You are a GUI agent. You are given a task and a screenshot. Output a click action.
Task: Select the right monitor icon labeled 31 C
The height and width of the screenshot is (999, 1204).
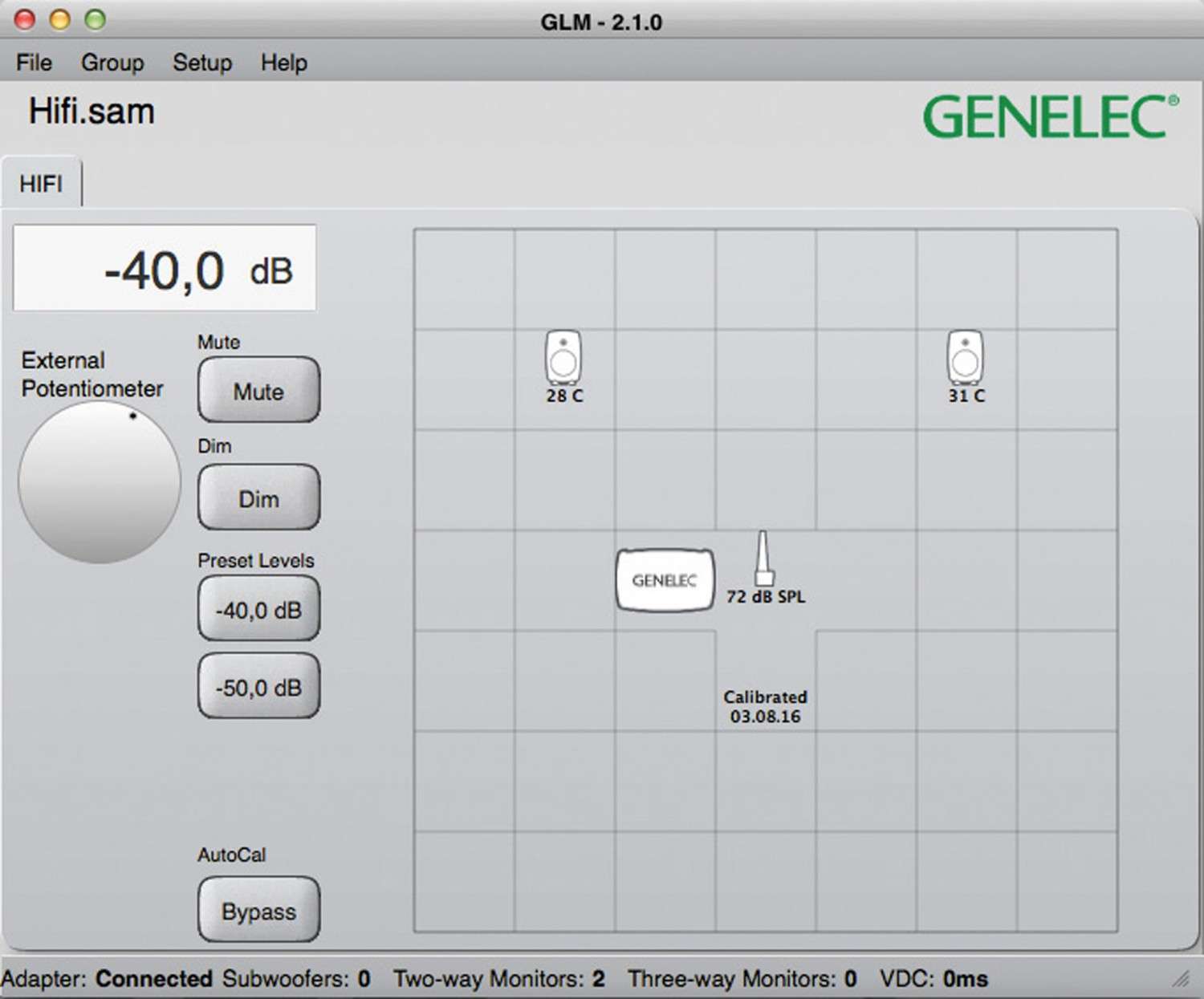pyautogui.click(x=965, y=358)
